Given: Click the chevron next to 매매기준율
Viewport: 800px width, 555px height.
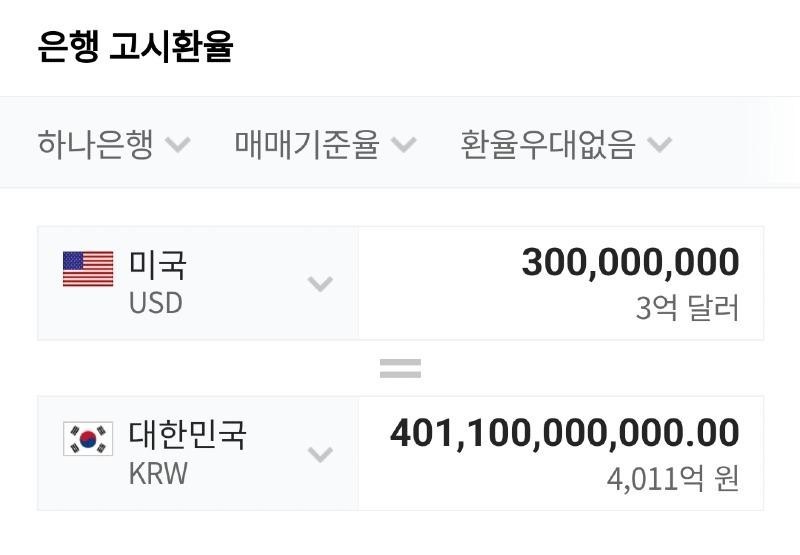Looking at the screenshot, I should click(x=403, y=145).
